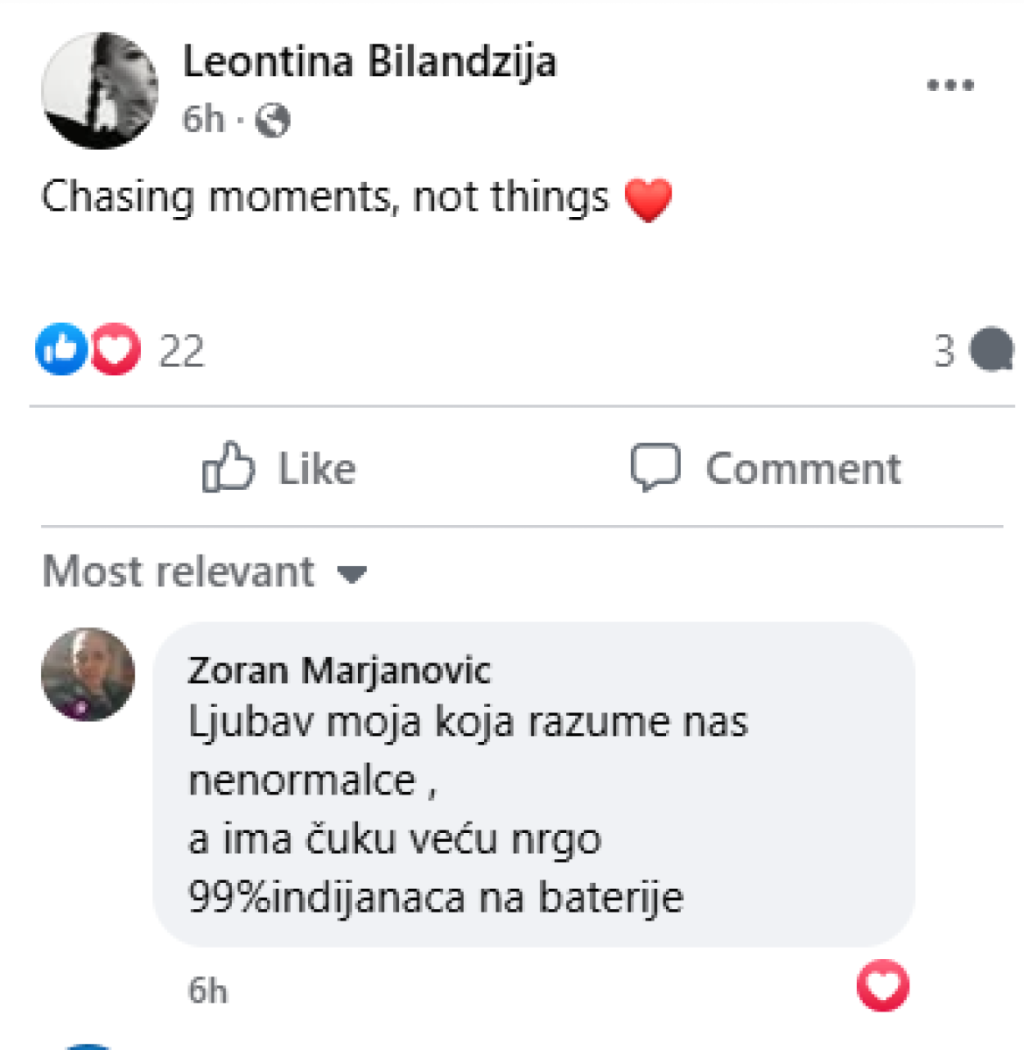Open Zoran Marjanovic's profile picture
This screenshot has width=1024, height=1050.
point(88,675)
